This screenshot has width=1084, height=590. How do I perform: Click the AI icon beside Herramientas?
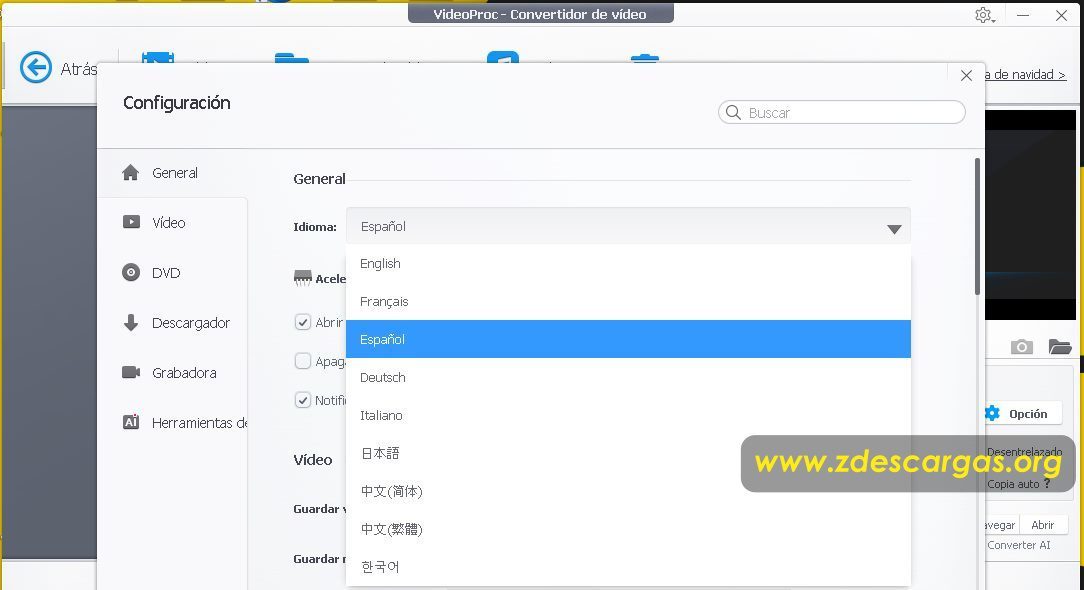(x=131, y=422)
